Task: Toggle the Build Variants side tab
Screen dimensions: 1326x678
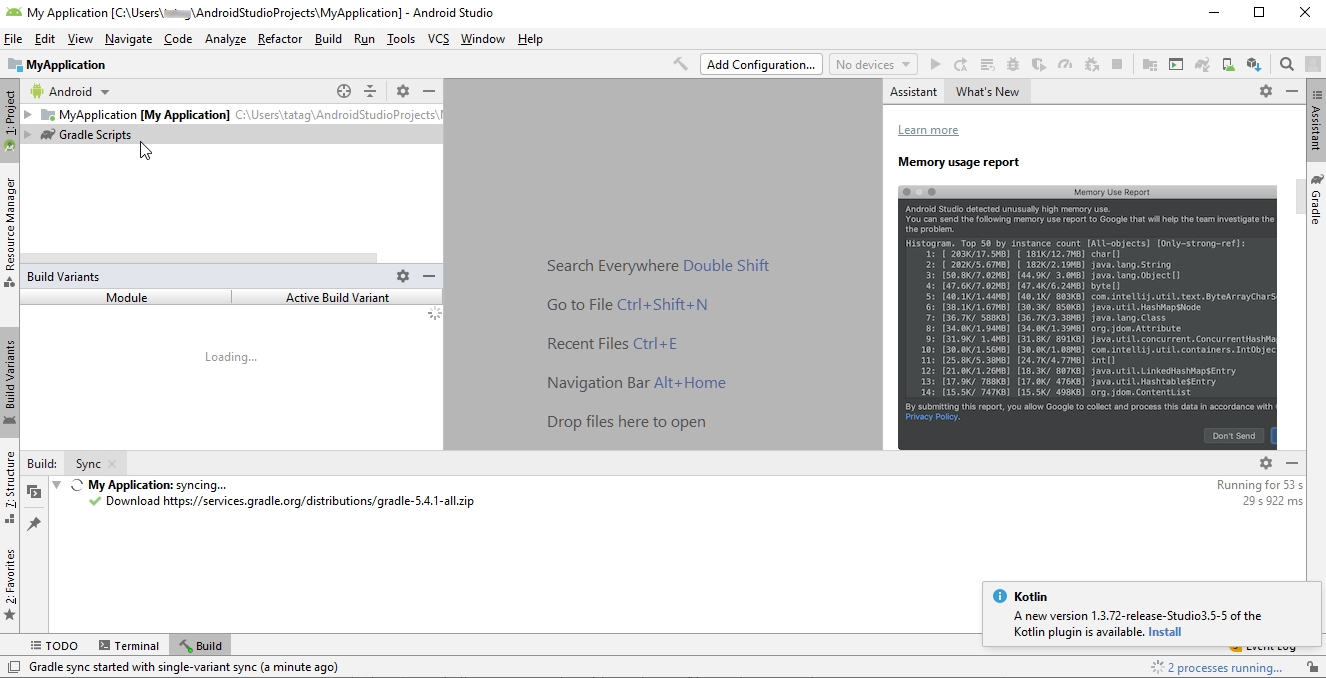Action: pos(10,381)
